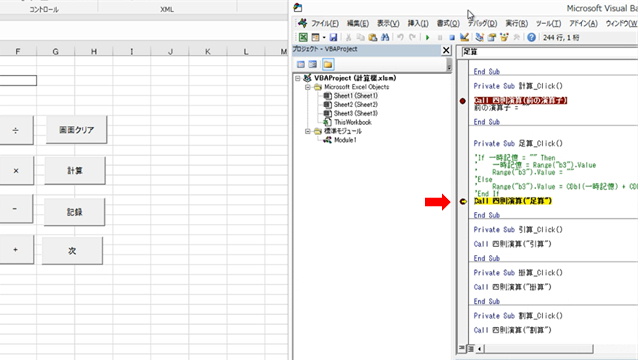This screenshot has width=640, height=360.
Task: Click the Toolbox icon in toolbar
Action: 516,38
